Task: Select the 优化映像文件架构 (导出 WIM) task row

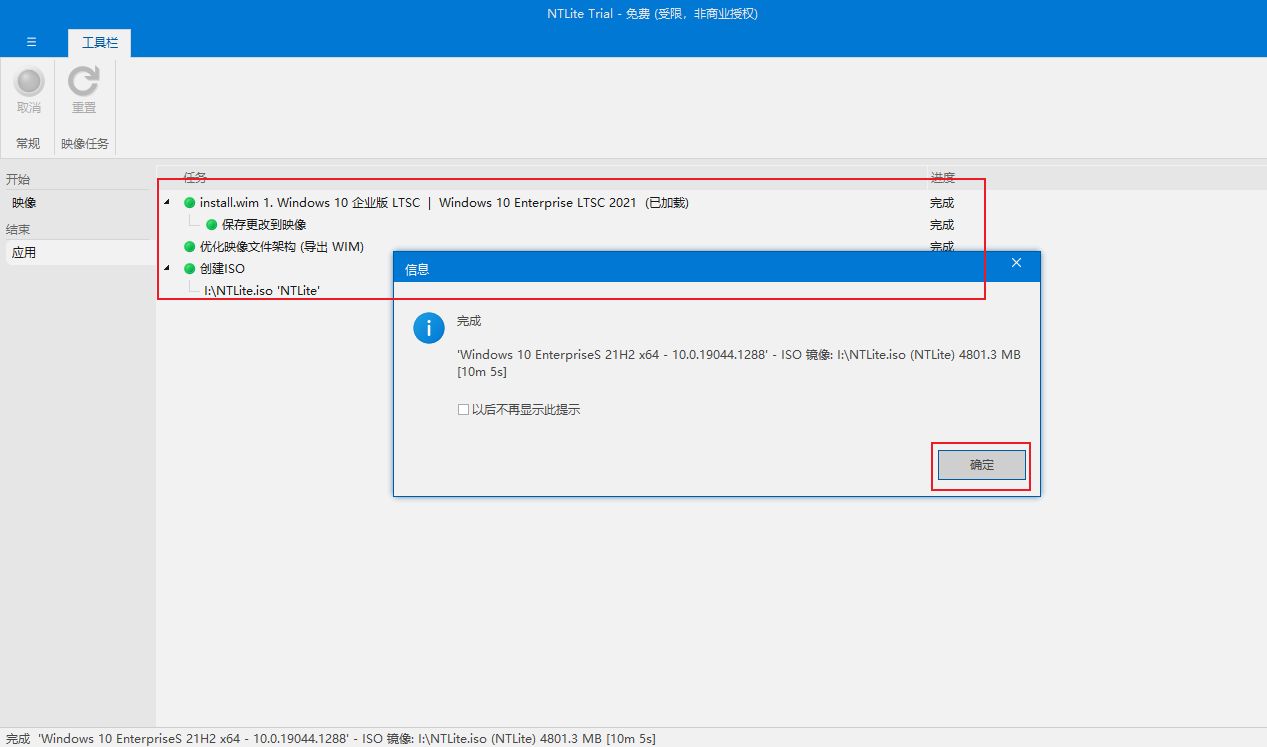Action: point(281,247)
